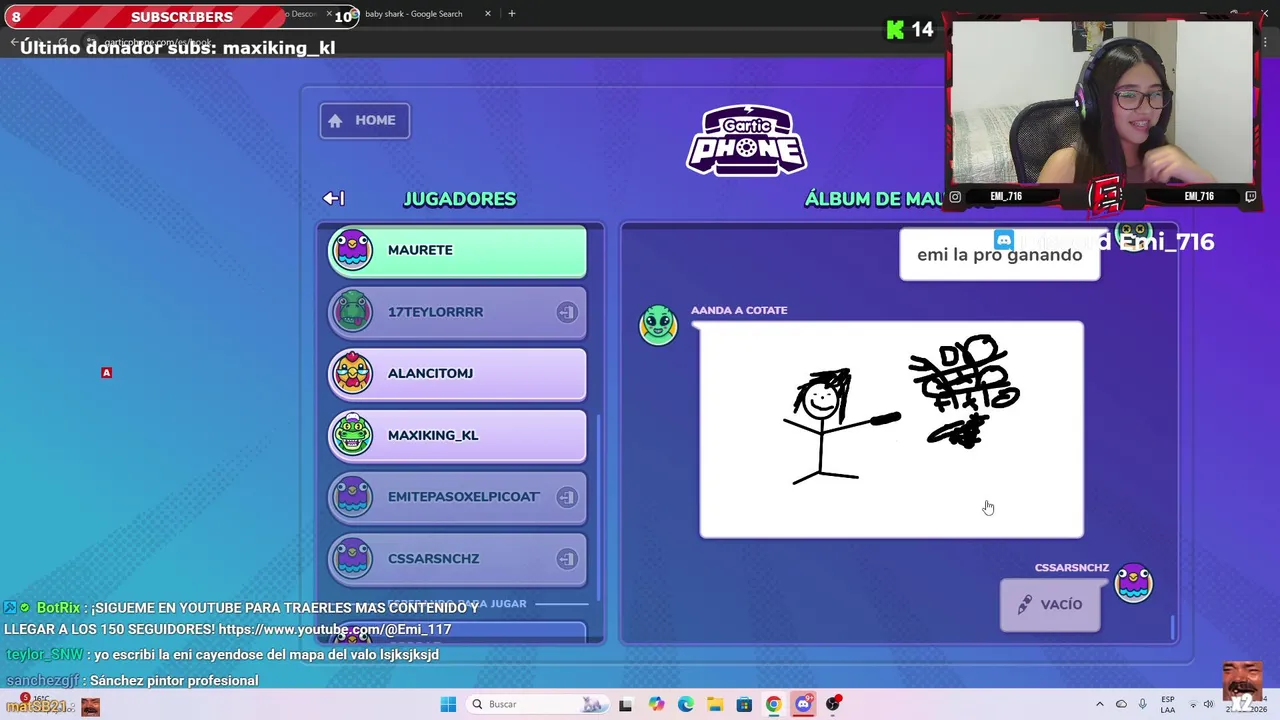Click the CSSARSNCHZ avatar in the album panel
Image resolution: width=1280 pixels, height=720 pixels.
point(1134,583)
